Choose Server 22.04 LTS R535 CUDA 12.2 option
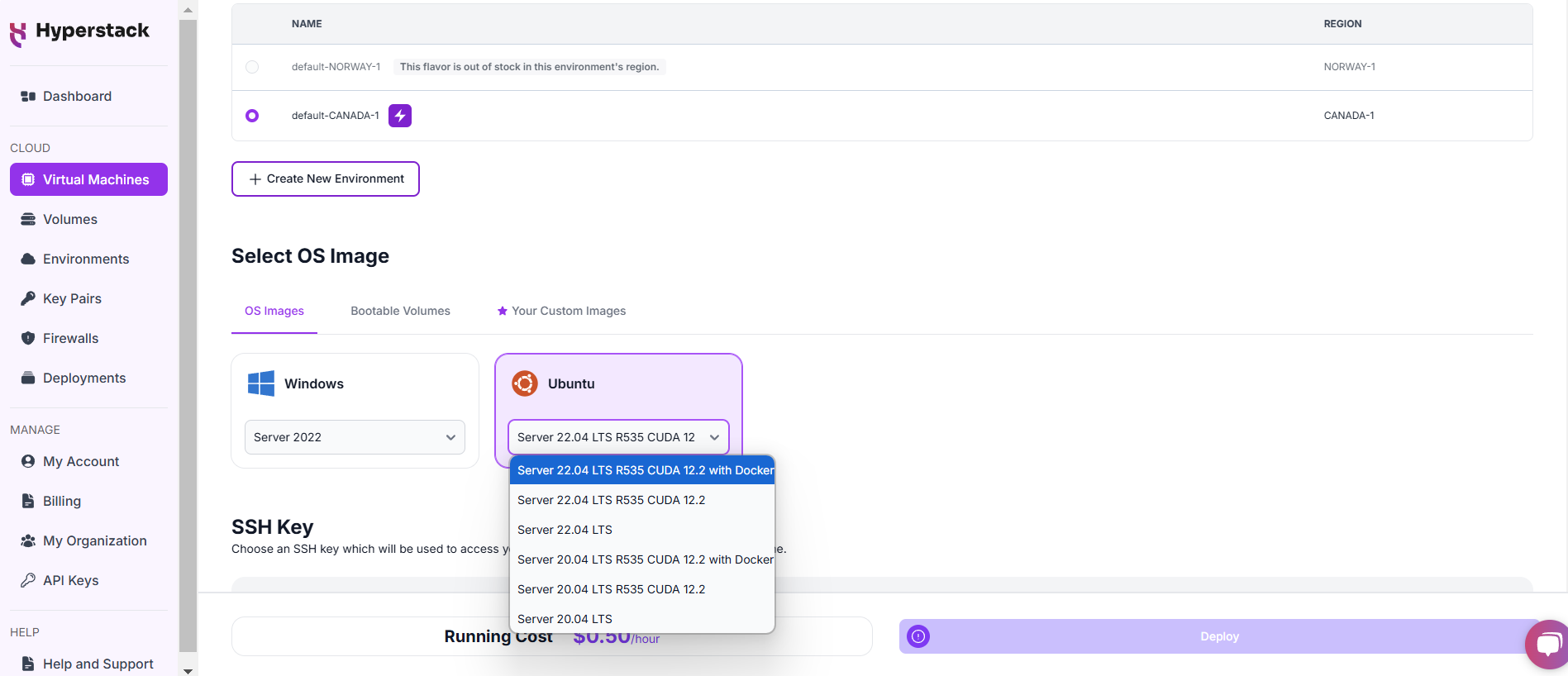This screenshot has height=676, width=1568. 642,500
